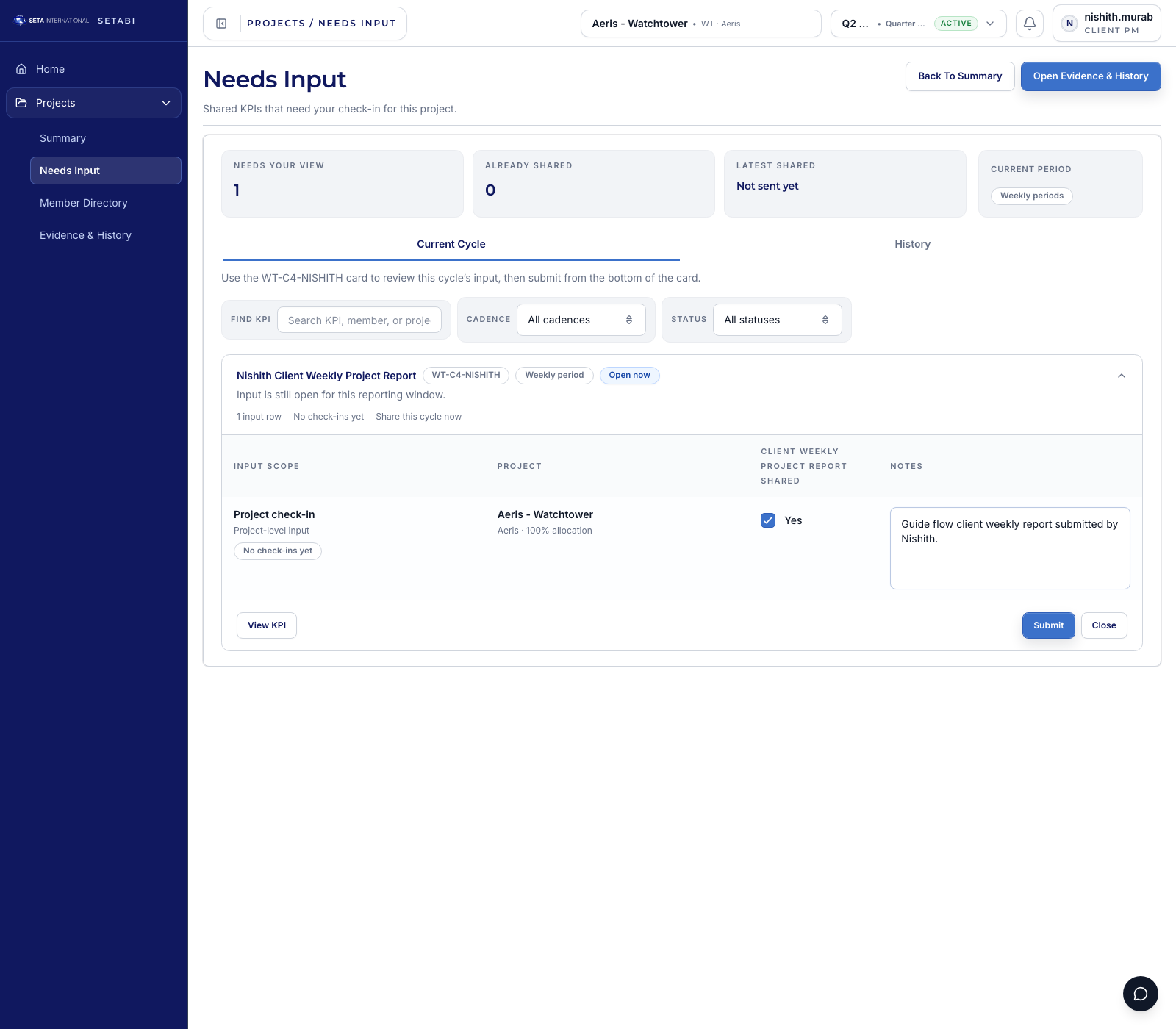Click the Projects folder icon
The image size is (1176, 1029).
(x=21, y=103)
